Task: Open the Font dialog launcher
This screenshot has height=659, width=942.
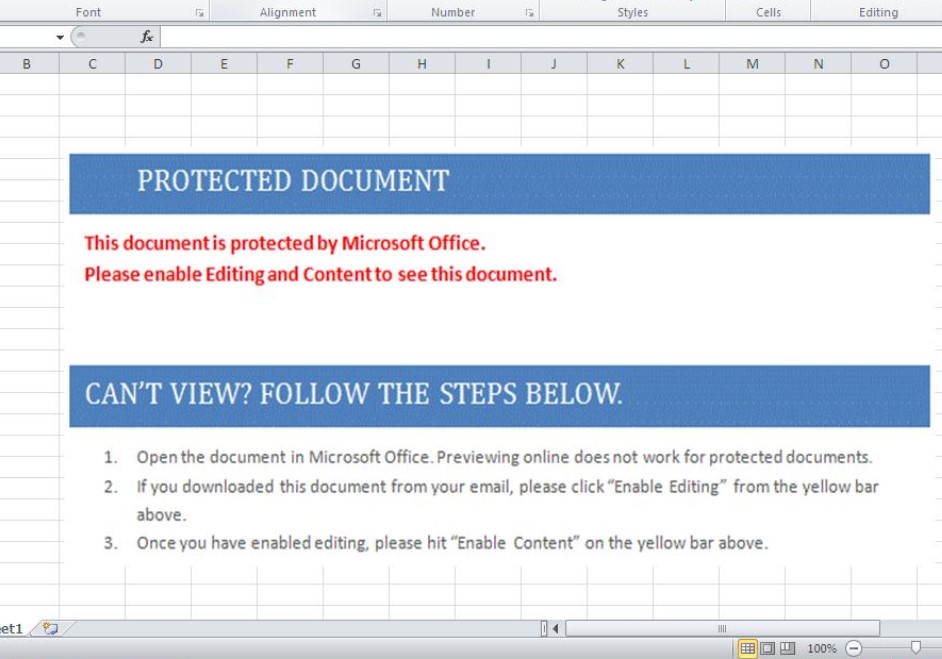Action: click(x=199, y=13)
